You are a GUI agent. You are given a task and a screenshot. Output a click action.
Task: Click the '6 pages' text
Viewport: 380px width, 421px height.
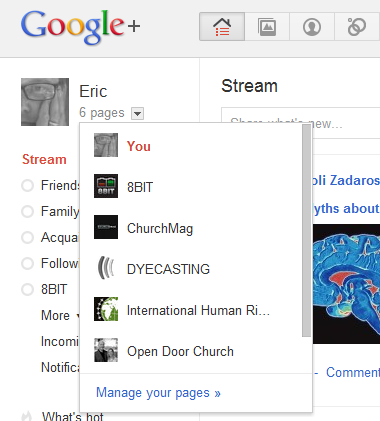[x=102, y=113]
